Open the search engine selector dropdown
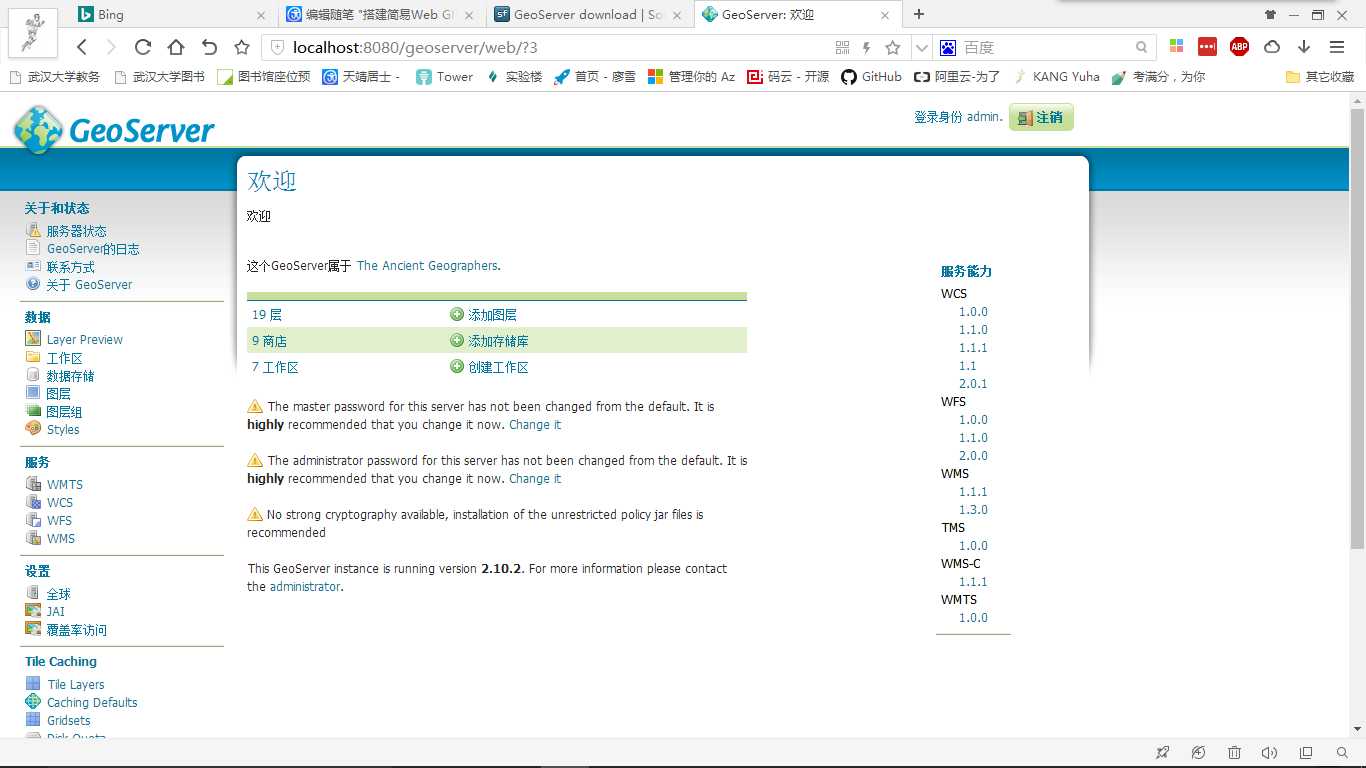The width and height of the screenshot is (1366, 768). click(x=948, y=47)
